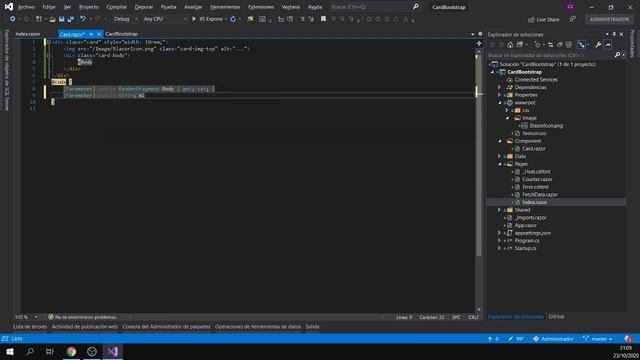Click the ADMINISTRADOR button
This screenshot has width=640, height=360.
tap(609, 19)
